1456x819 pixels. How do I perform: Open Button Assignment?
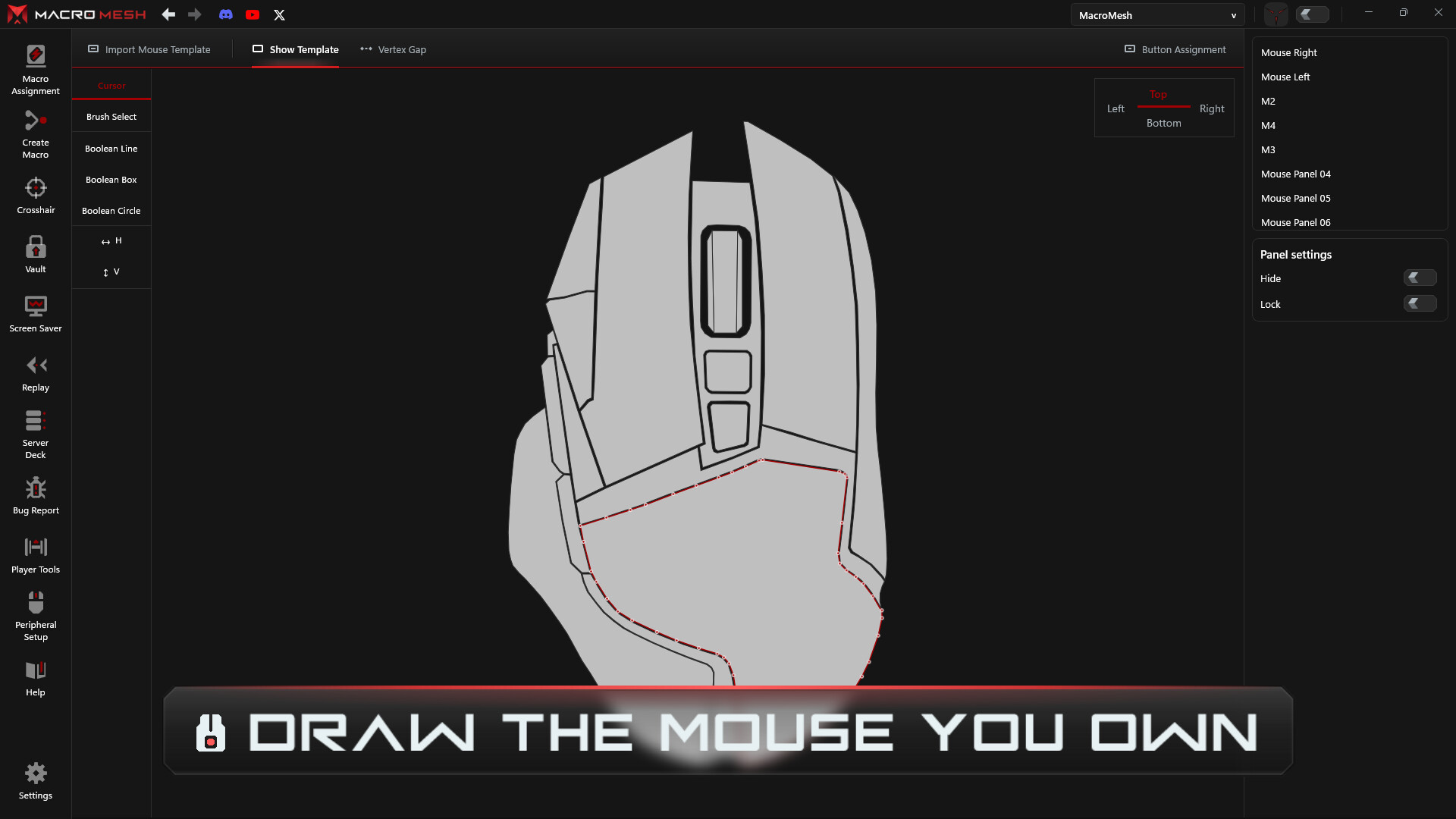pyautogui.click(x=1175, y=49)
